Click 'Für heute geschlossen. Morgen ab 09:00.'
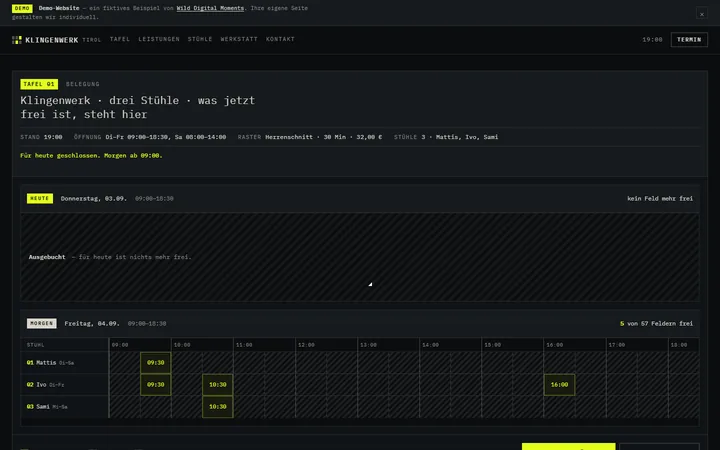This screenshot has width=720, height=450. pos(91,156)
